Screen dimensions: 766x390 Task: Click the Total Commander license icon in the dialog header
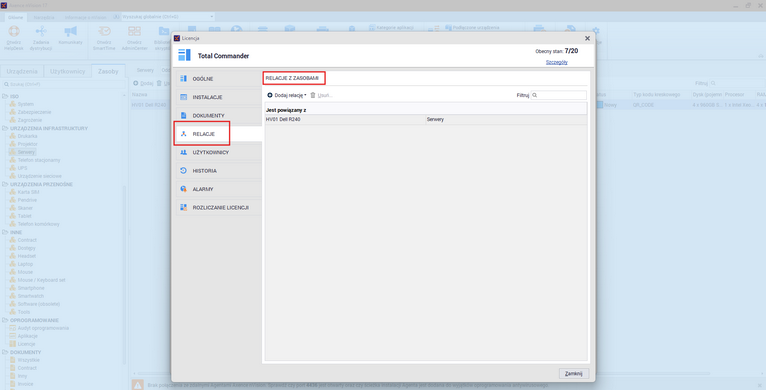(x=185, y=55)
